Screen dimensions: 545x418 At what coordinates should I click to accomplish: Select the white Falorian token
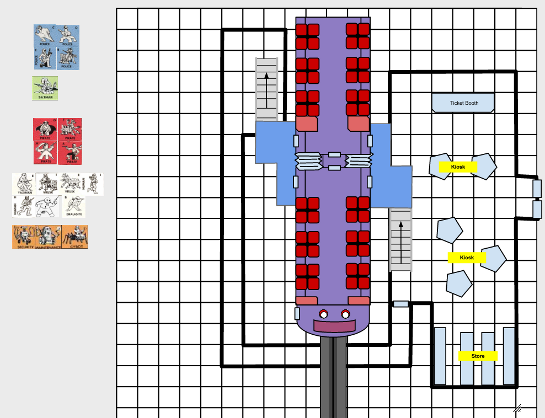coord(24,184)
